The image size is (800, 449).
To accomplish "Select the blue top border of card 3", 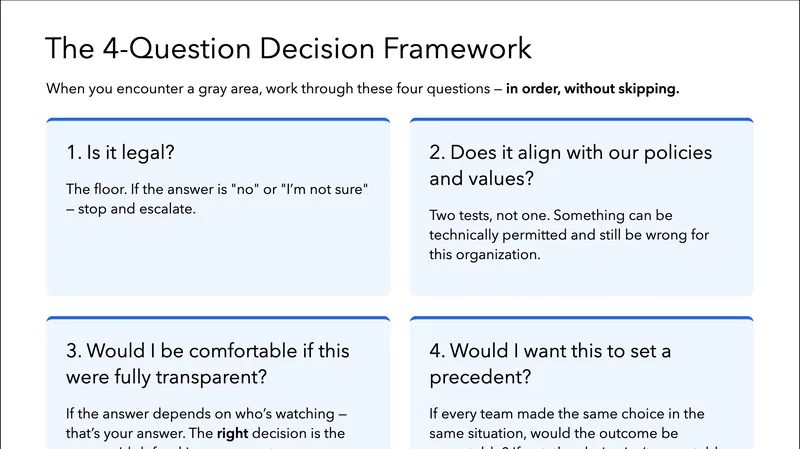I will [218, 319].
